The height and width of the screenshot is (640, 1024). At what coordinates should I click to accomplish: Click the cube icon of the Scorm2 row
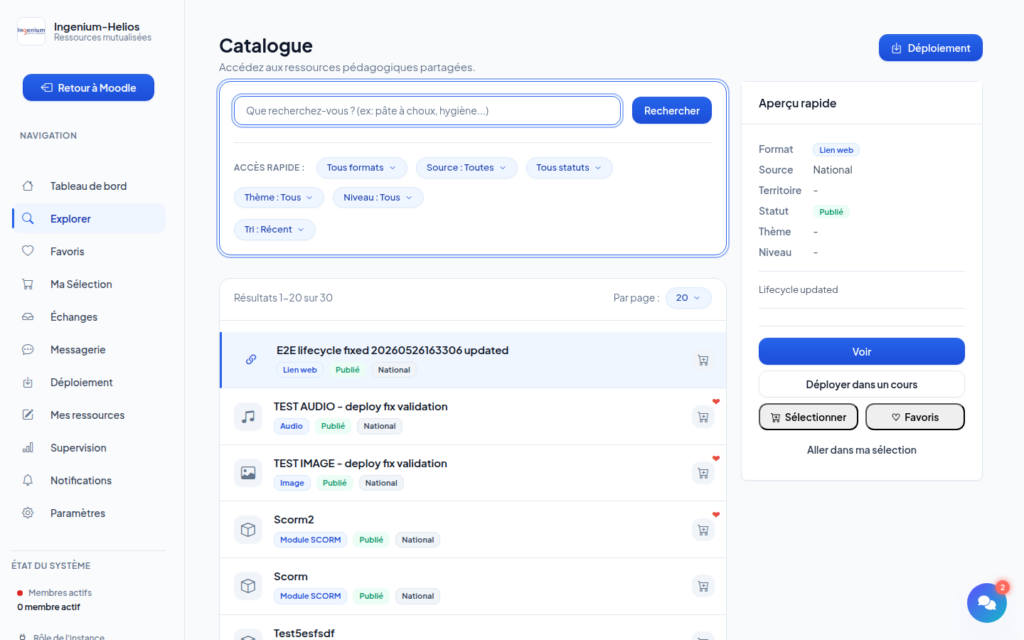(248, 530)
